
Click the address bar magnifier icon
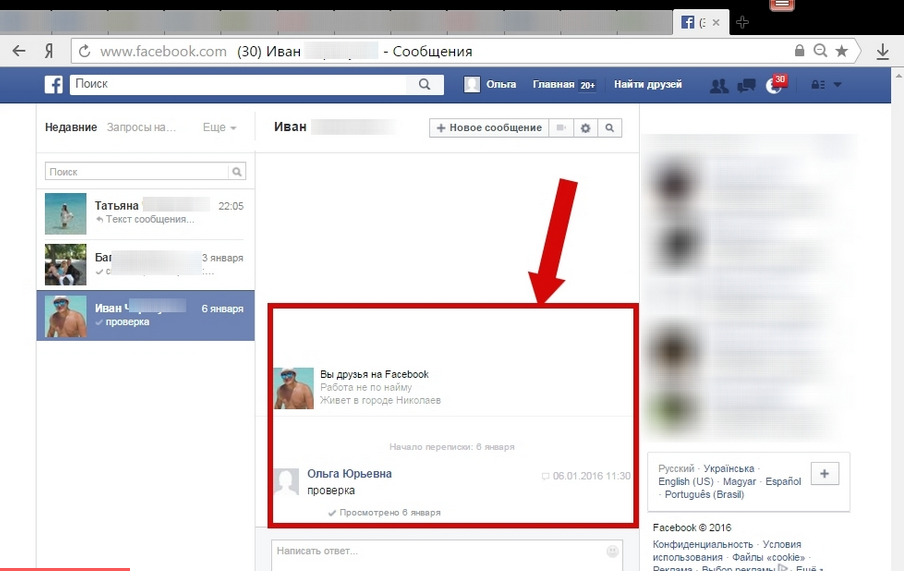820,51
